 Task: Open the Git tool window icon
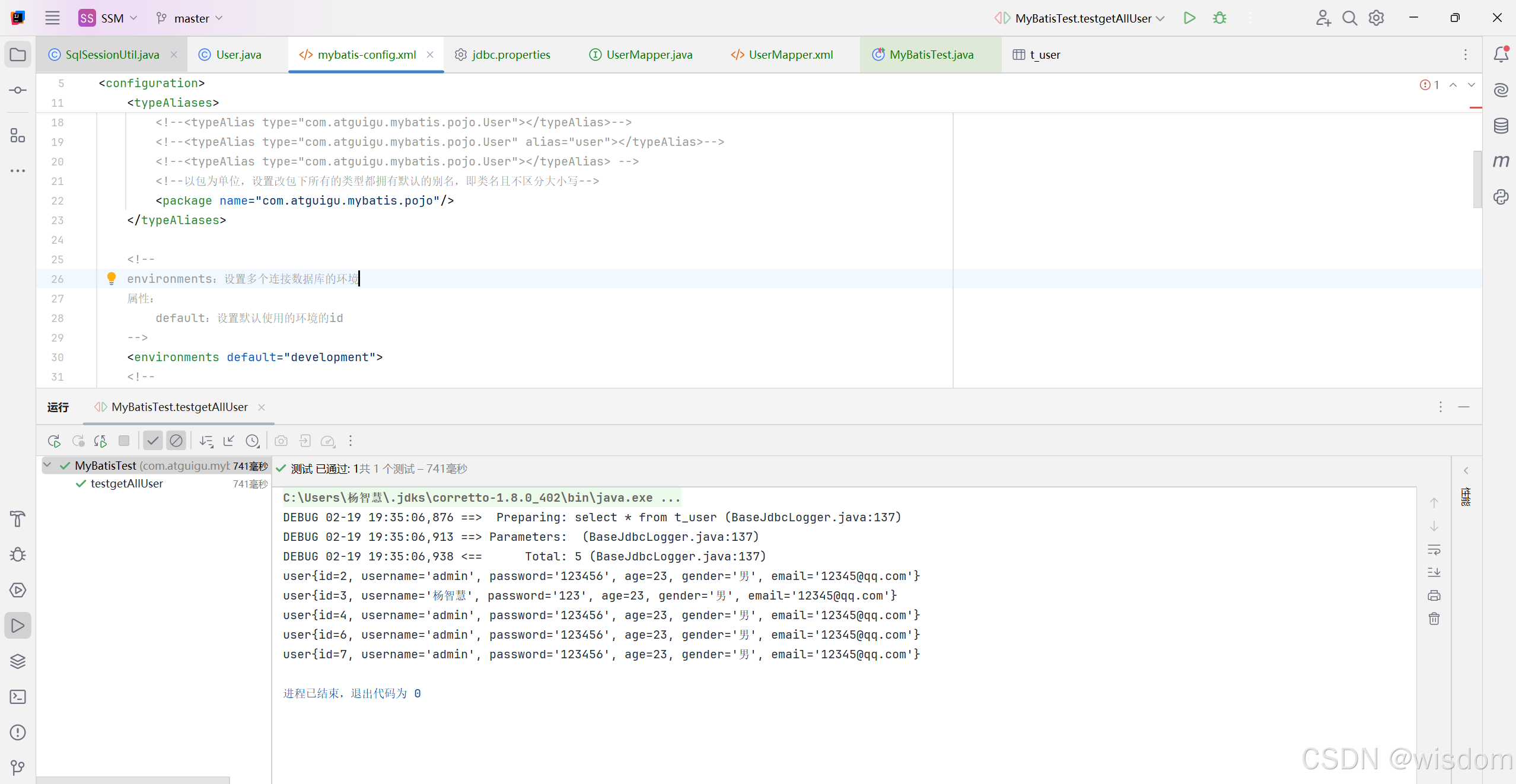point(18,768)
